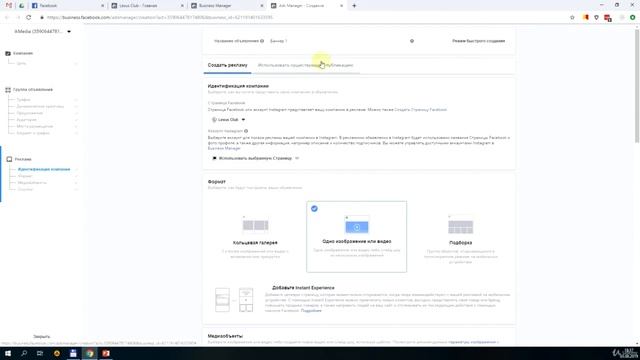Click info icon beside Название объявления
This screenshot has width=640, height=360.
pos(262,41)
